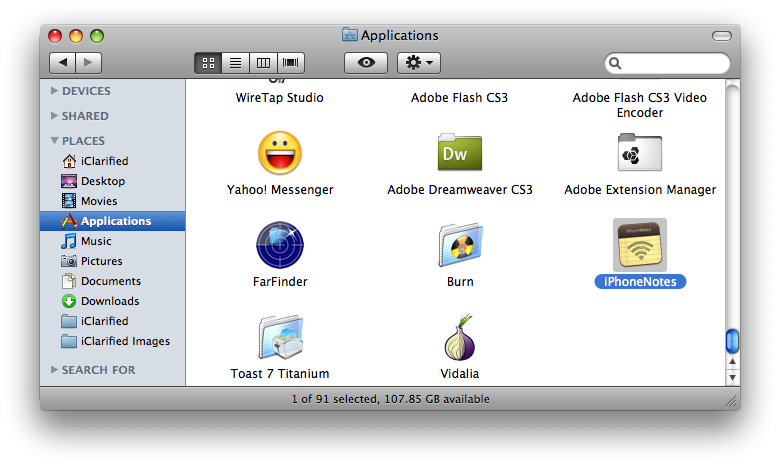Expand the DEVICES sidebar section

click(55, 91)
